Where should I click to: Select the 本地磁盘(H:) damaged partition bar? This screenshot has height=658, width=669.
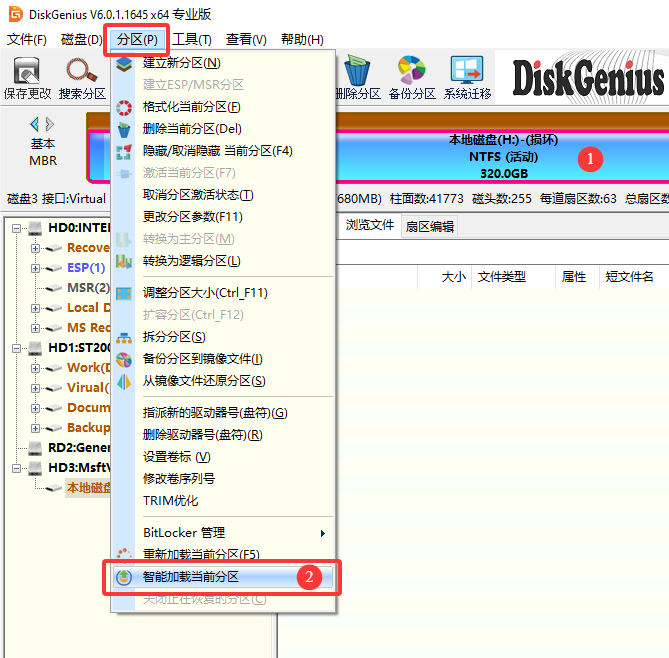click(503, 157)
